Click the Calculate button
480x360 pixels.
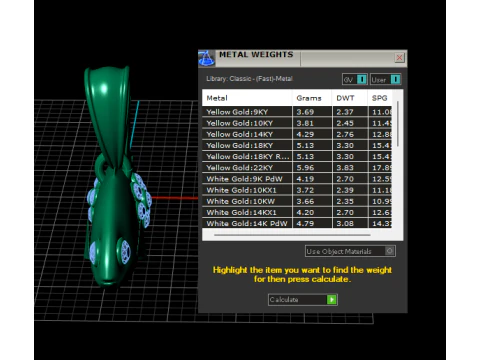tap(303, 299)
